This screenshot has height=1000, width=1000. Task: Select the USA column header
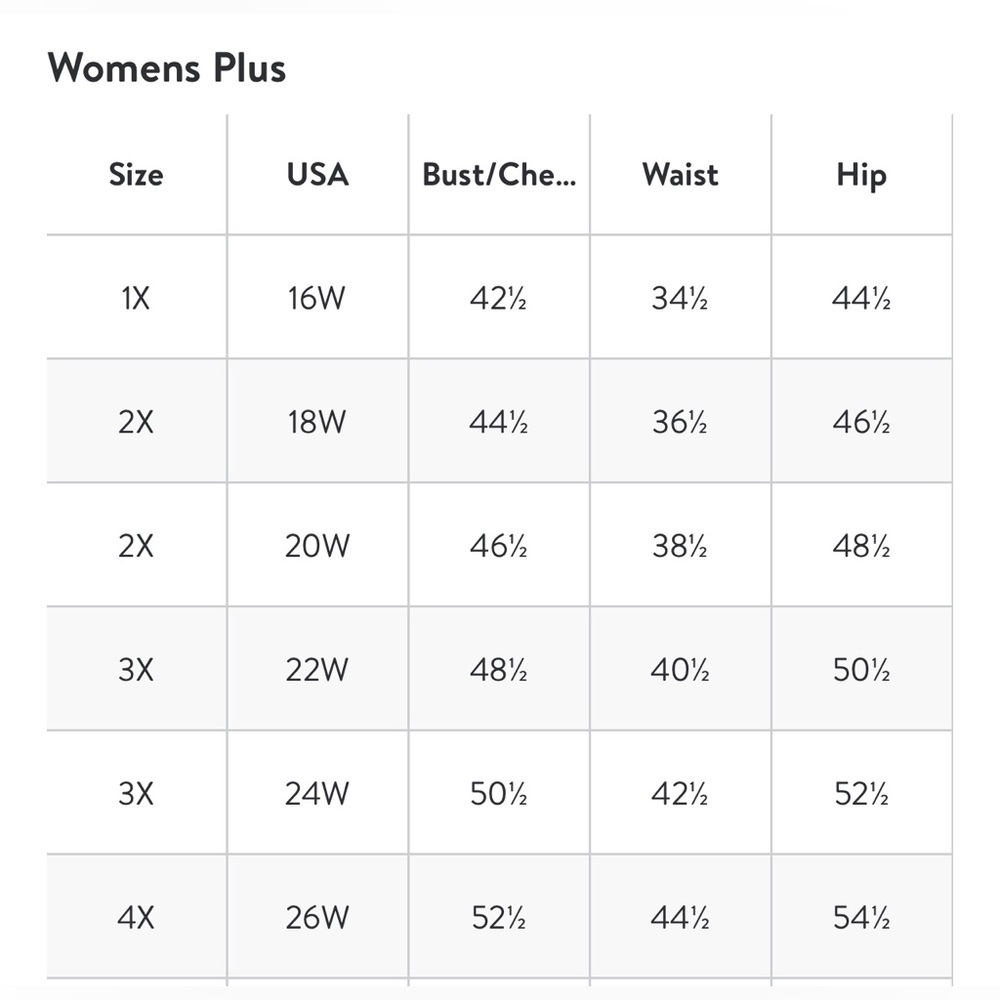(317, 175)
